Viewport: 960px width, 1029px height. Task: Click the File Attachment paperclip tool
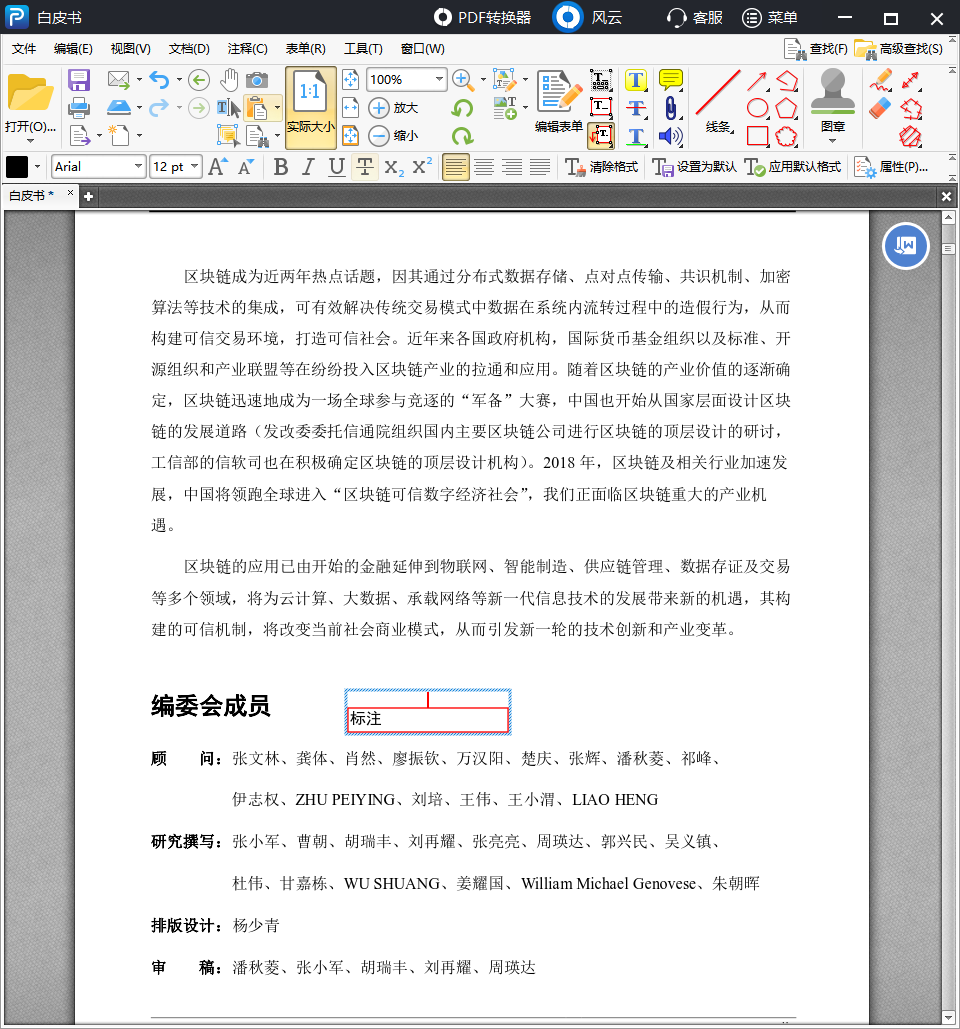tap(670, 108)
